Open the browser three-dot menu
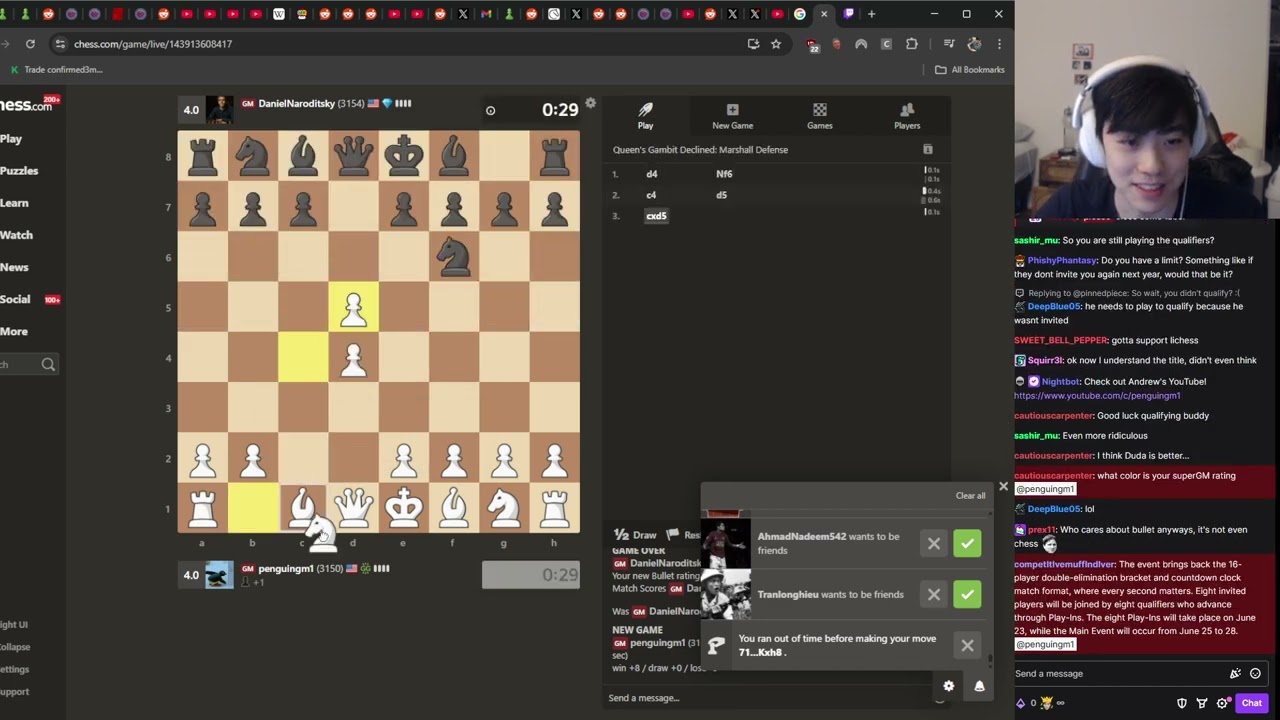 pos(999,44)
